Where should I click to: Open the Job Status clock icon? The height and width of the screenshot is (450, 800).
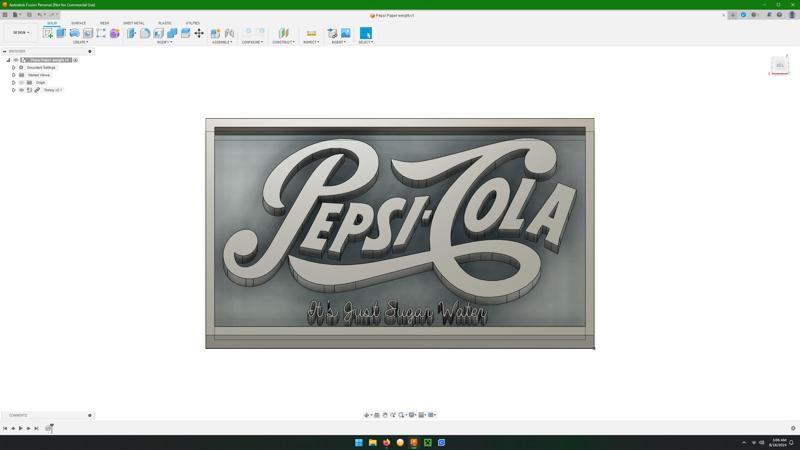click(755, 15)
